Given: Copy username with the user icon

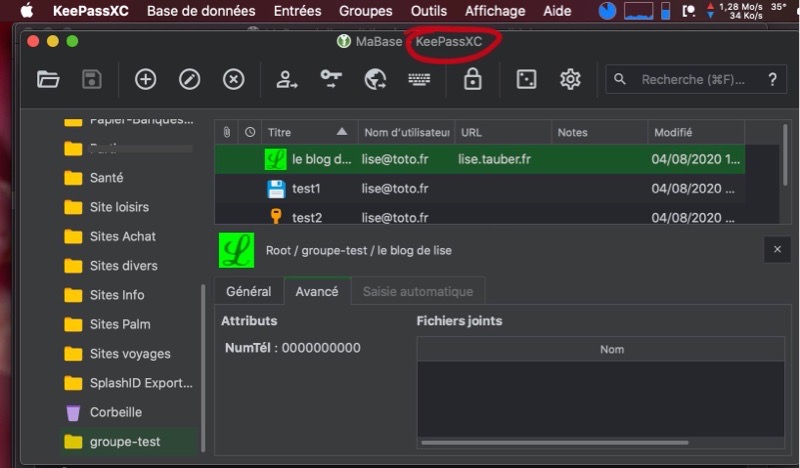Looking at the screenshot, I should click(288, 80).
